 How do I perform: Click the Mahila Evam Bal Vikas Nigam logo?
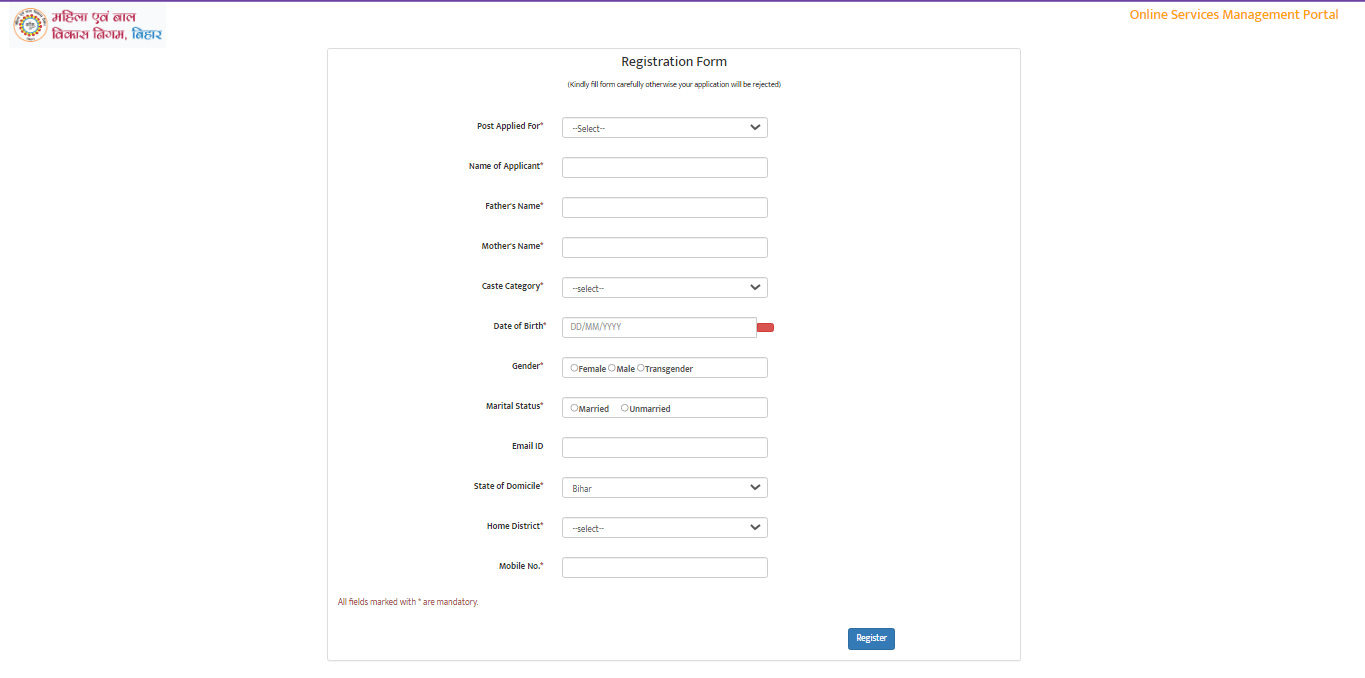pos(88,26)
